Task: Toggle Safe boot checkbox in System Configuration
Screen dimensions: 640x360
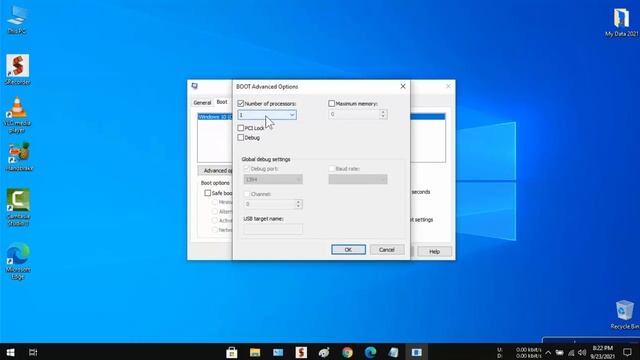Action: point(208,193)
